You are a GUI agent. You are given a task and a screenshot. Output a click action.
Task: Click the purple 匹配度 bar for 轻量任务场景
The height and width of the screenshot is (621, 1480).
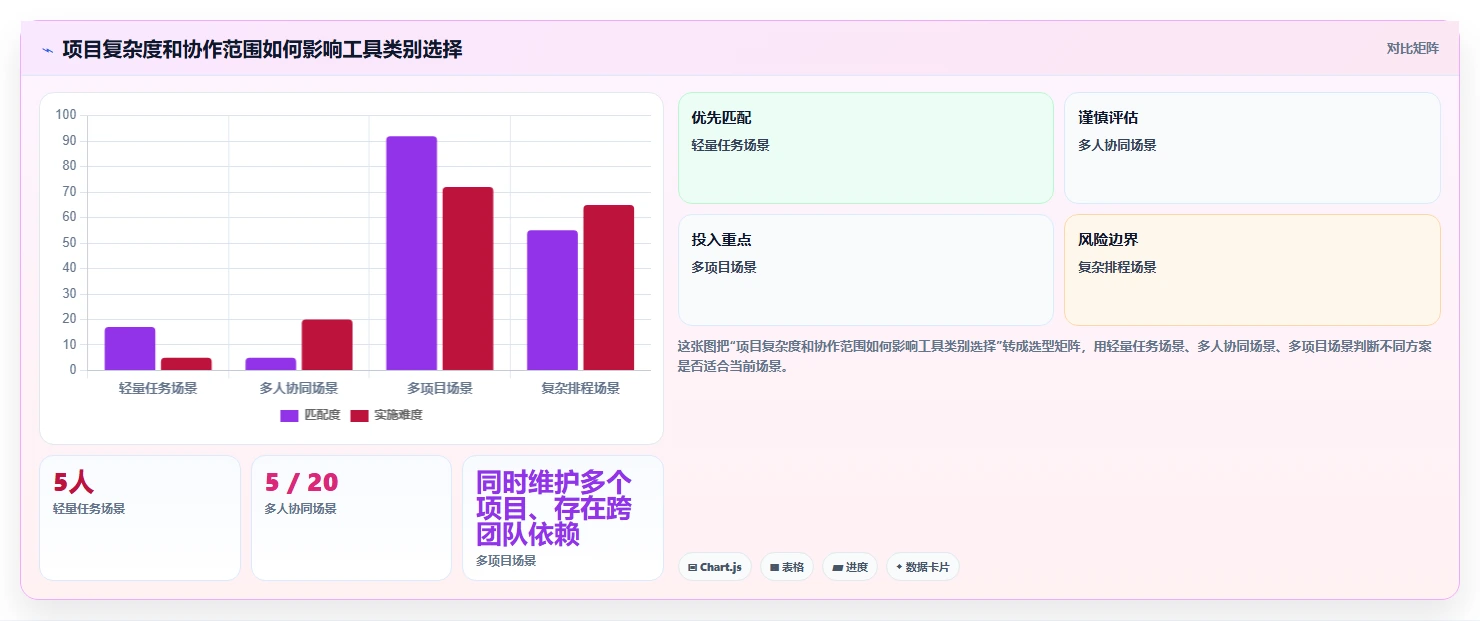(130, 348)
